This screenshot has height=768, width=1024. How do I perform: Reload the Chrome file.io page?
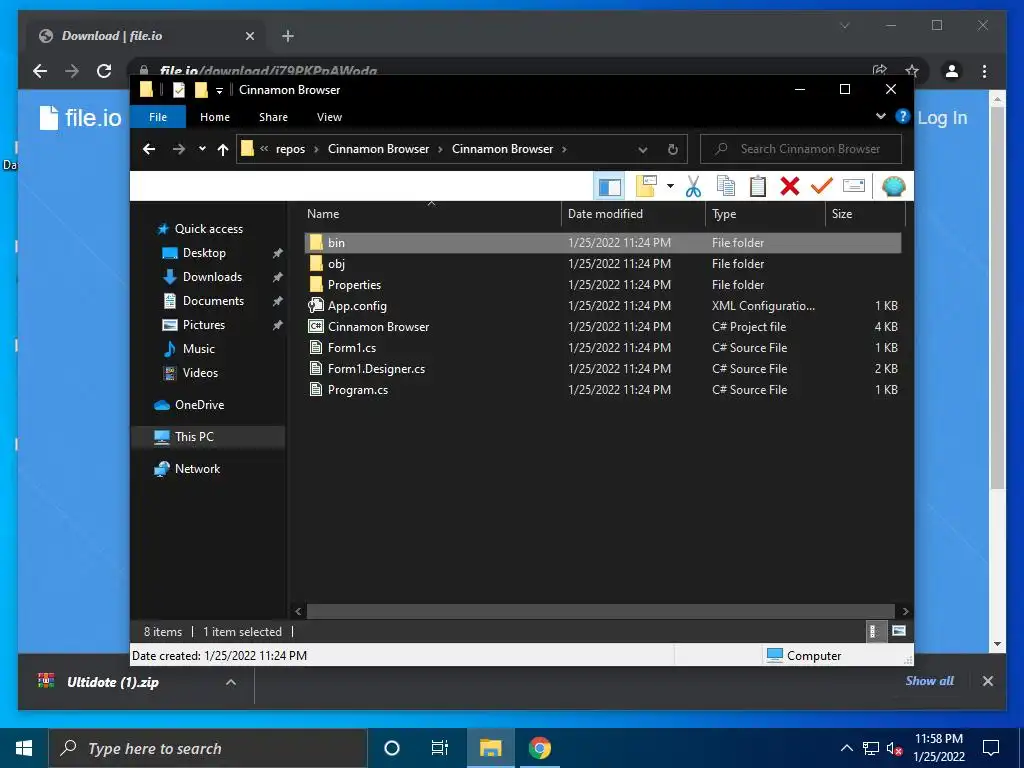click(104, 71)
